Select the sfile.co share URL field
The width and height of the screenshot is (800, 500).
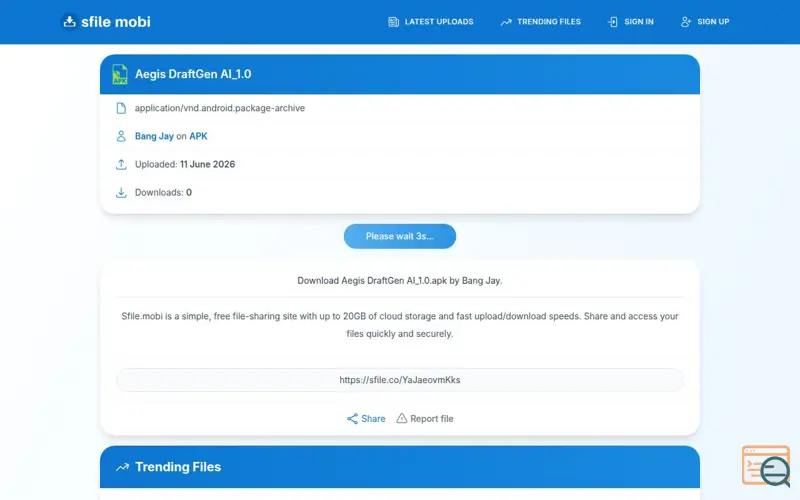pos(399,380)
